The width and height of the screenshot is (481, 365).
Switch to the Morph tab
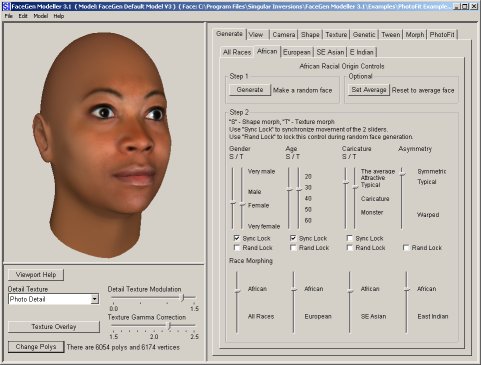(415, 35)
